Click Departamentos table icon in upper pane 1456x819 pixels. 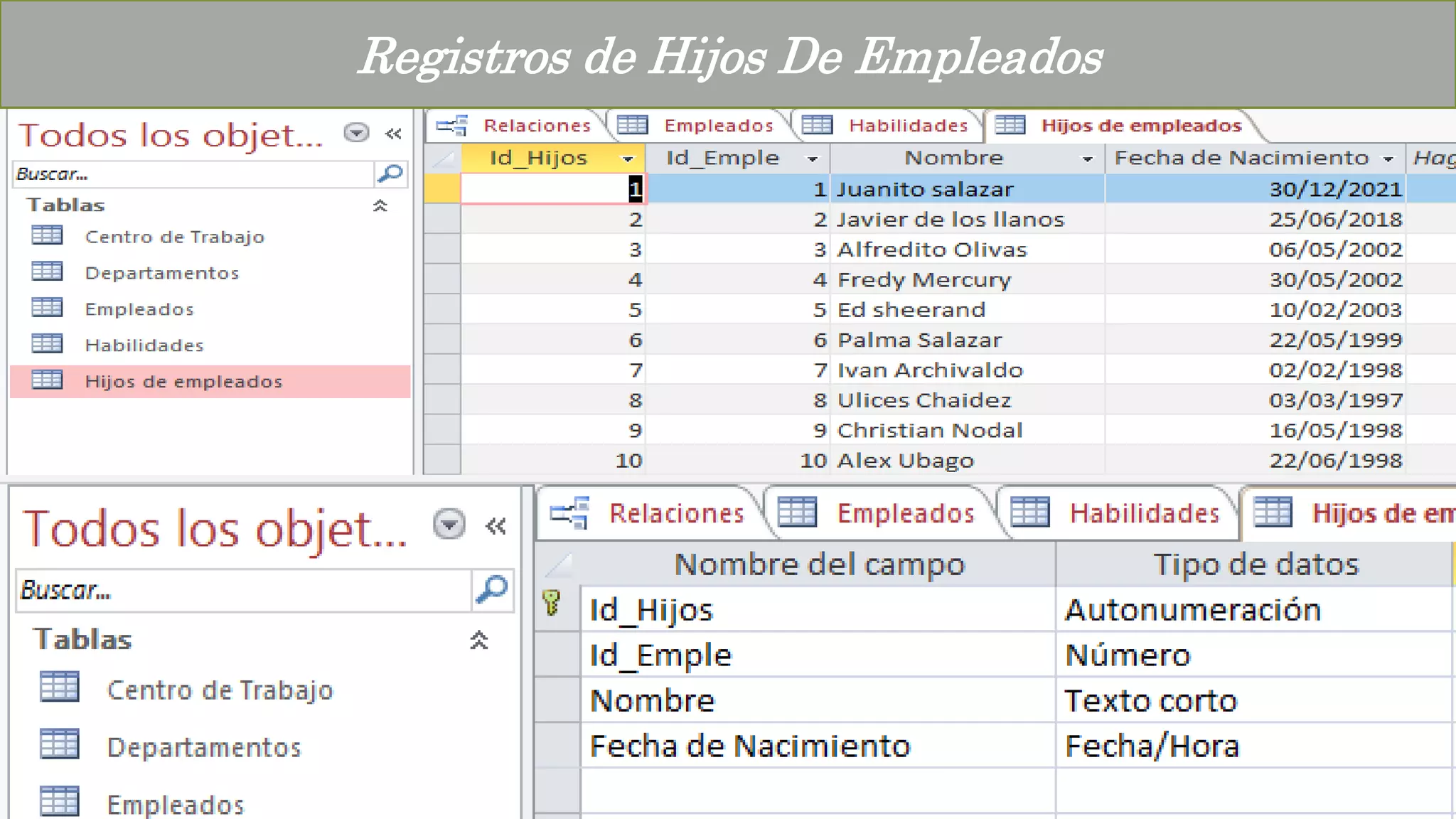coord(48,272)
